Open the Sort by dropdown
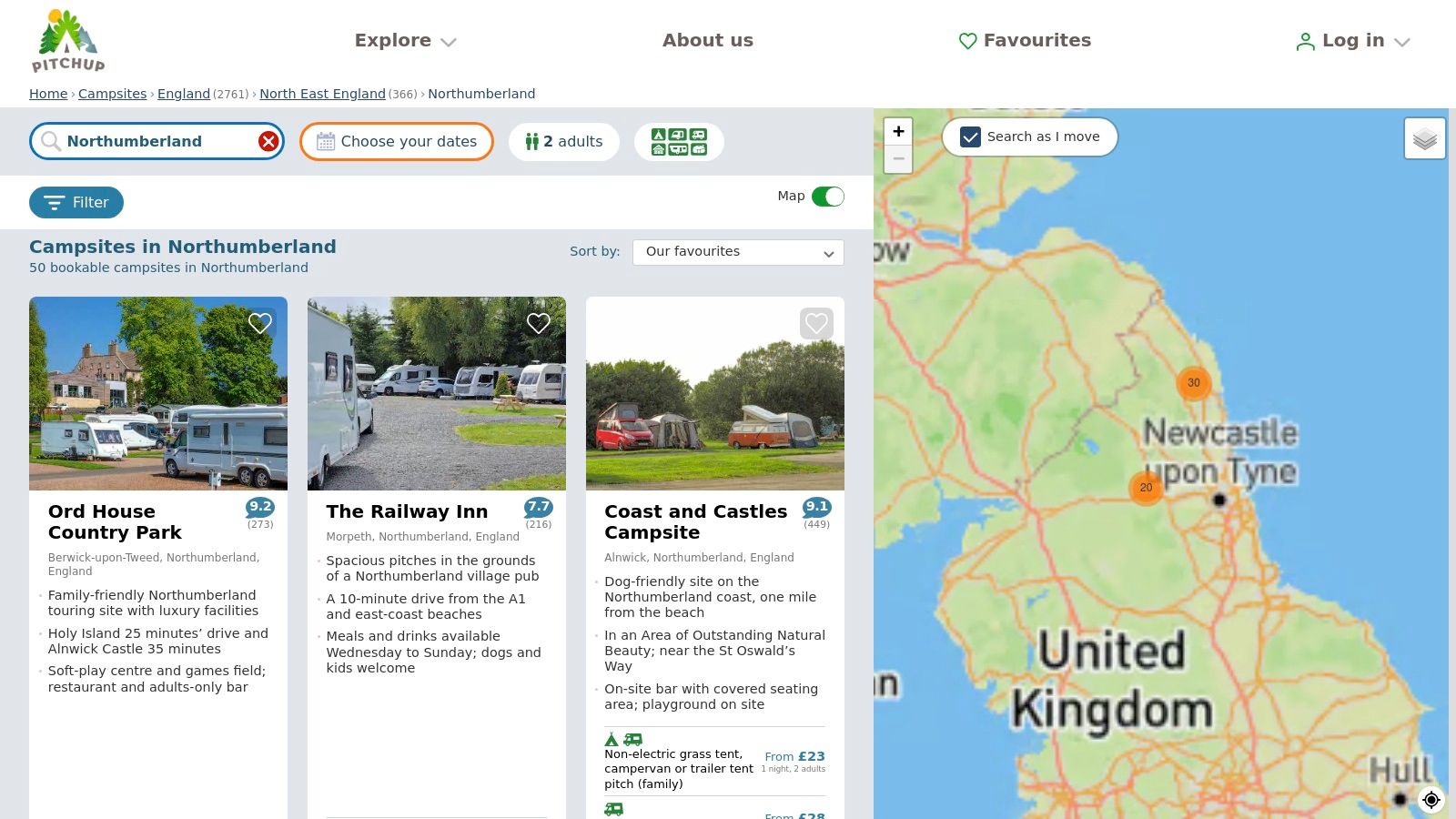 pyautogui.click(x=738, y=252)
